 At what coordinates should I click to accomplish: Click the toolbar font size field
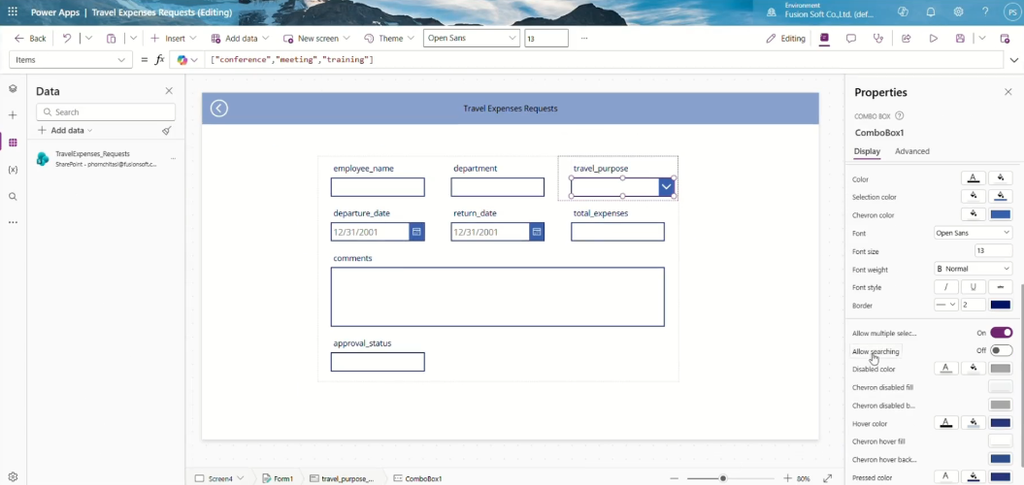[546, 39]
